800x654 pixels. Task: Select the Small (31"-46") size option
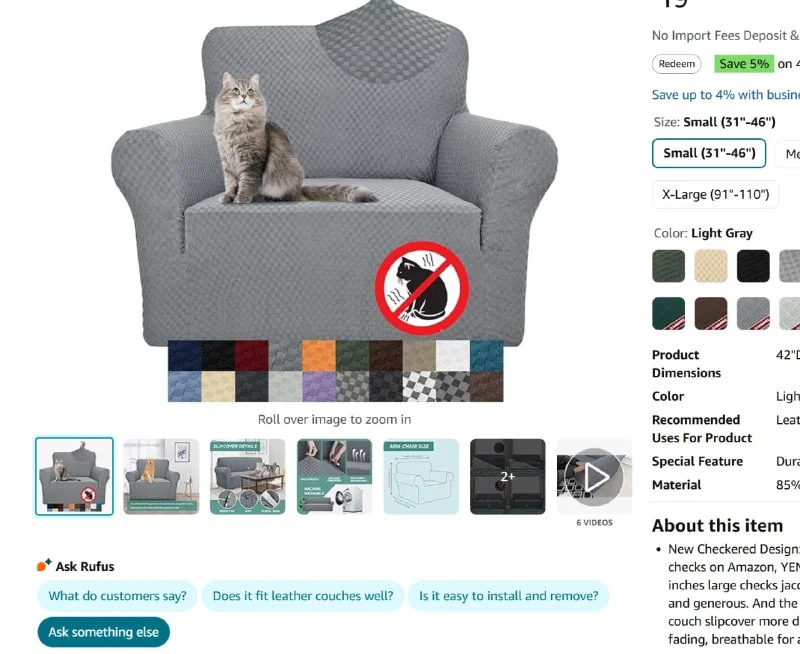click(x=709, y=153)
